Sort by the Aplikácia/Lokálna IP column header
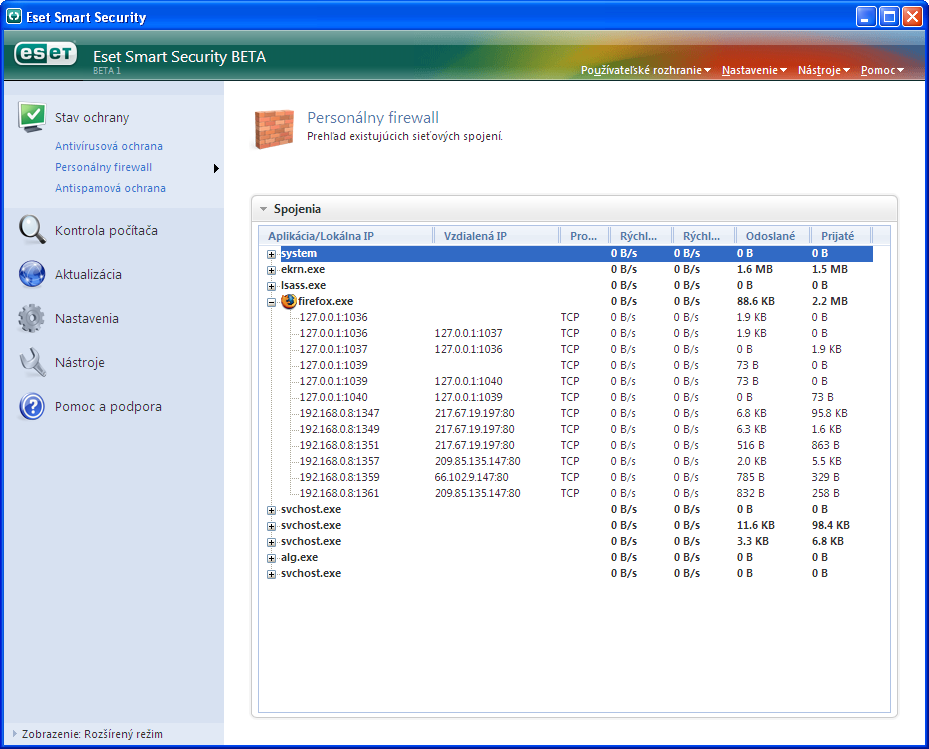Viewport: 929px width, 749px height. (x=347, y=236)
